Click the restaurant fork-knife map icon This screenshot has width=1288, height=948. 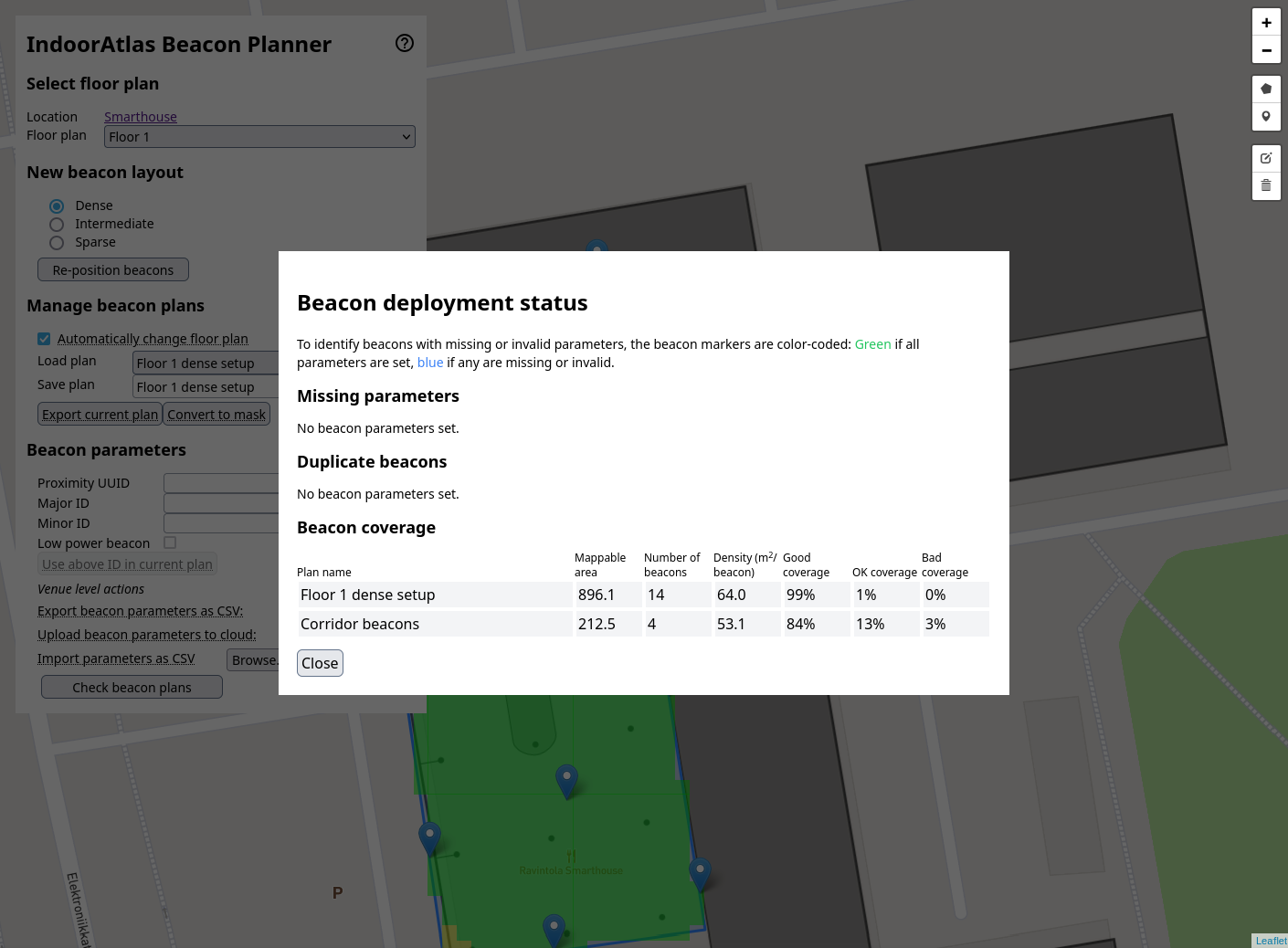(x=571, y=857)
